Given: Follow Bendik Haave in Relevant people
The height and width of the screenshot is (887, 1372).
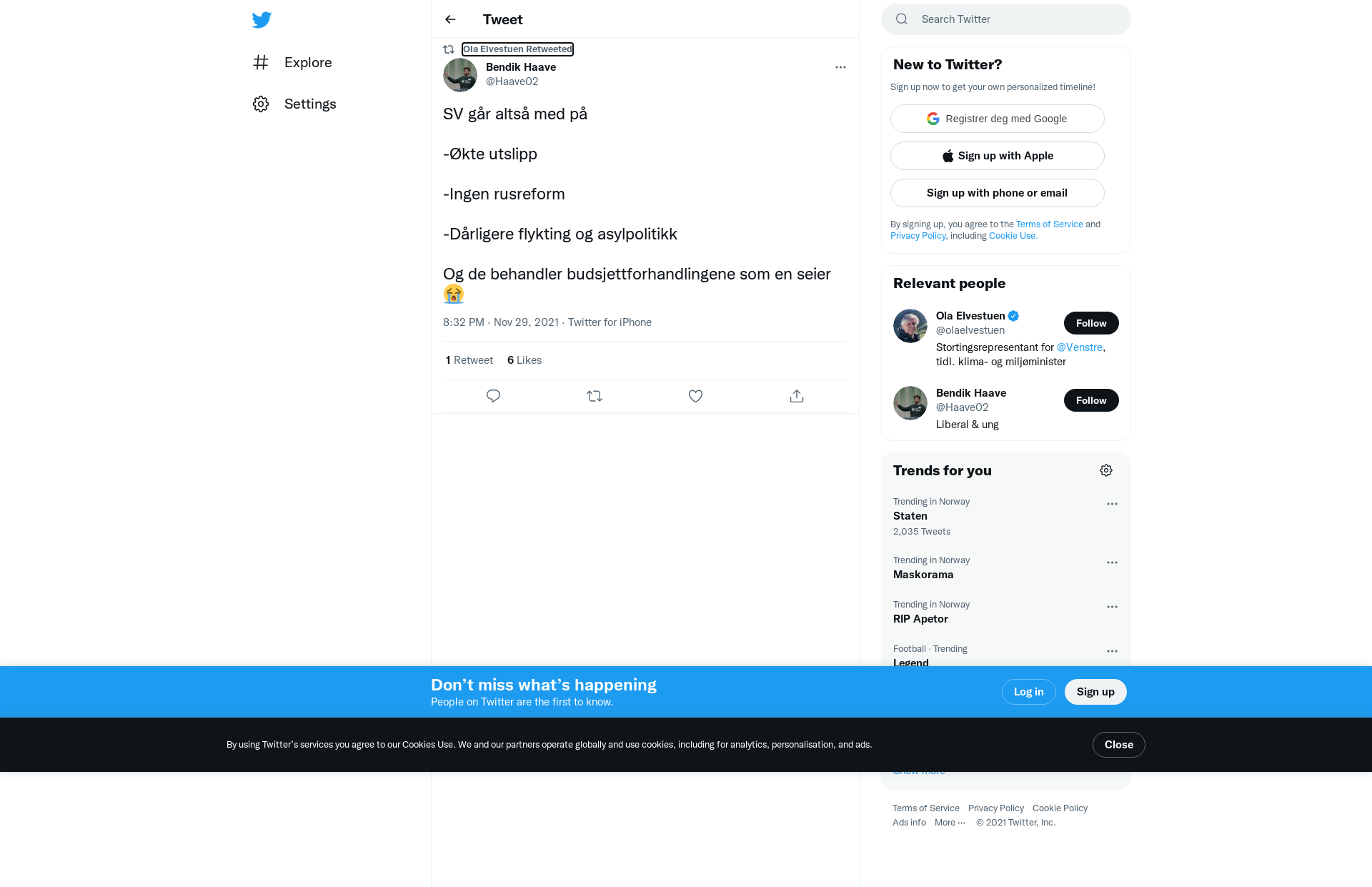Looking at the screenshot, I should pos(1091,400).
